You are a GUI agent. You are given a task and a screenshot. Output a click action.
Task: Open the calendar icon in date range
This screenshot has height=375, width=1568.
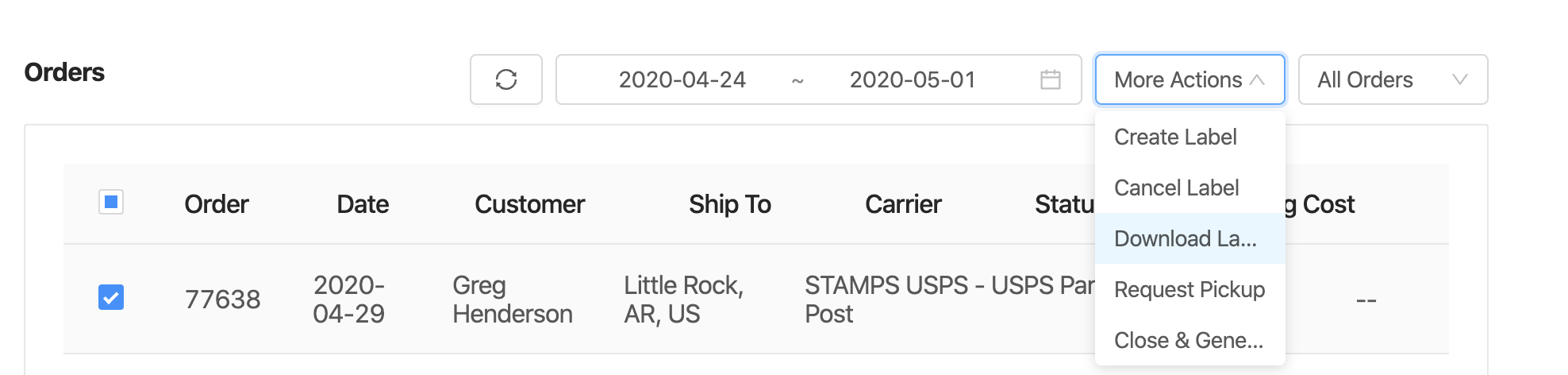1050,79
